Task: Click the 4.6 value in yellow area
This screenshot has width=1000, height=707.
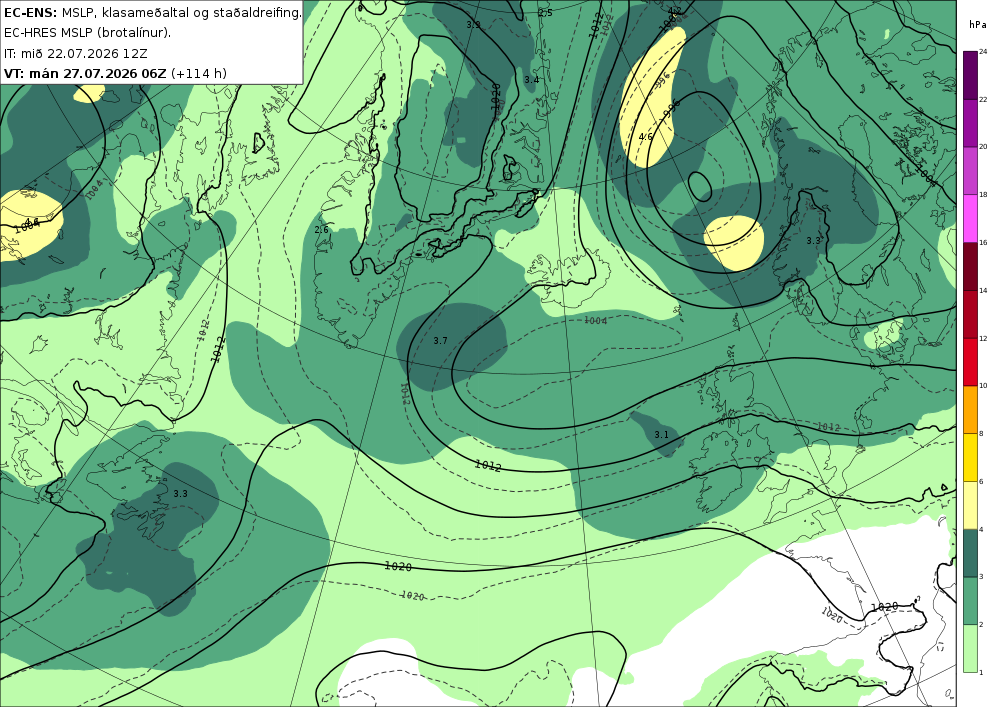Action: click(x=645, y=137)
